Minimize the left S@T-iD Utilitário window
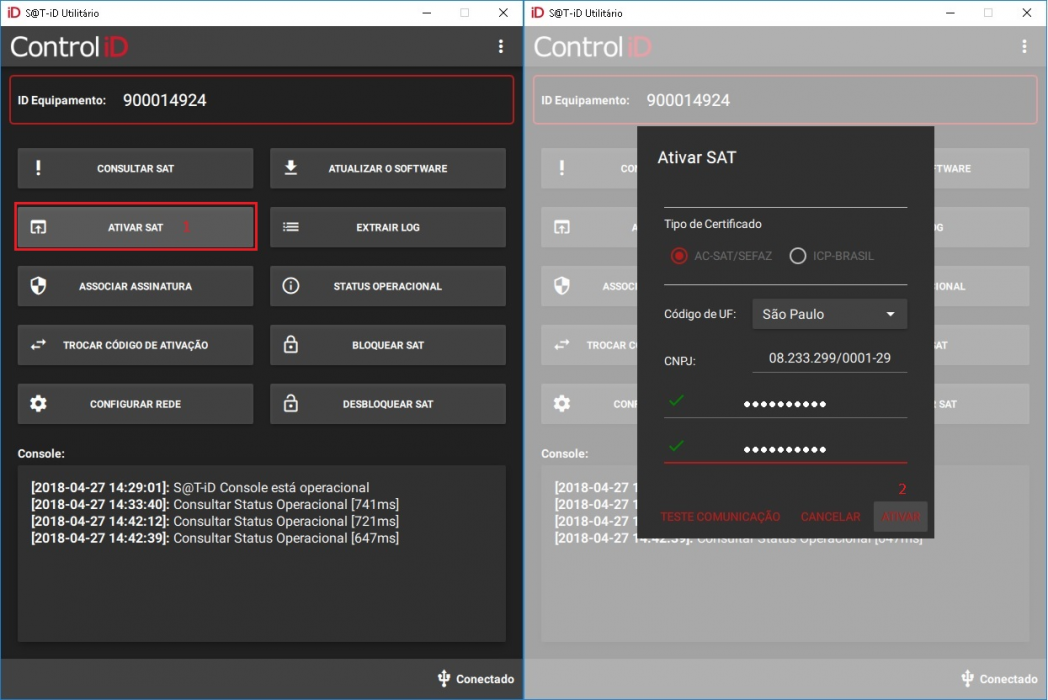The width and height of the screenshot is (1048, 700). tap(426, 13)
